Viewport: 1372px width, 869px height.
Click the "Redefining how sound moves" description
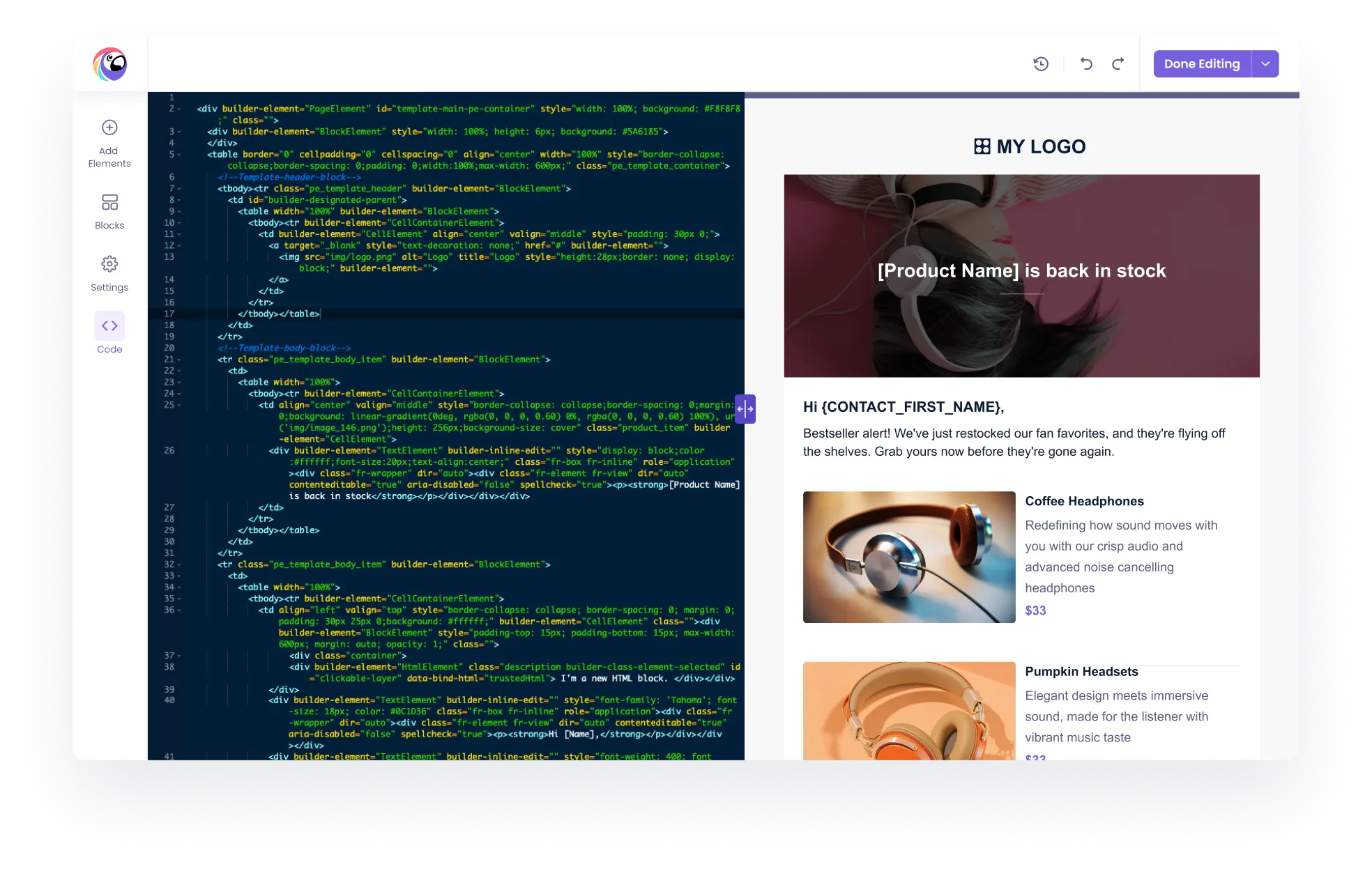(x=1121, y=557)
